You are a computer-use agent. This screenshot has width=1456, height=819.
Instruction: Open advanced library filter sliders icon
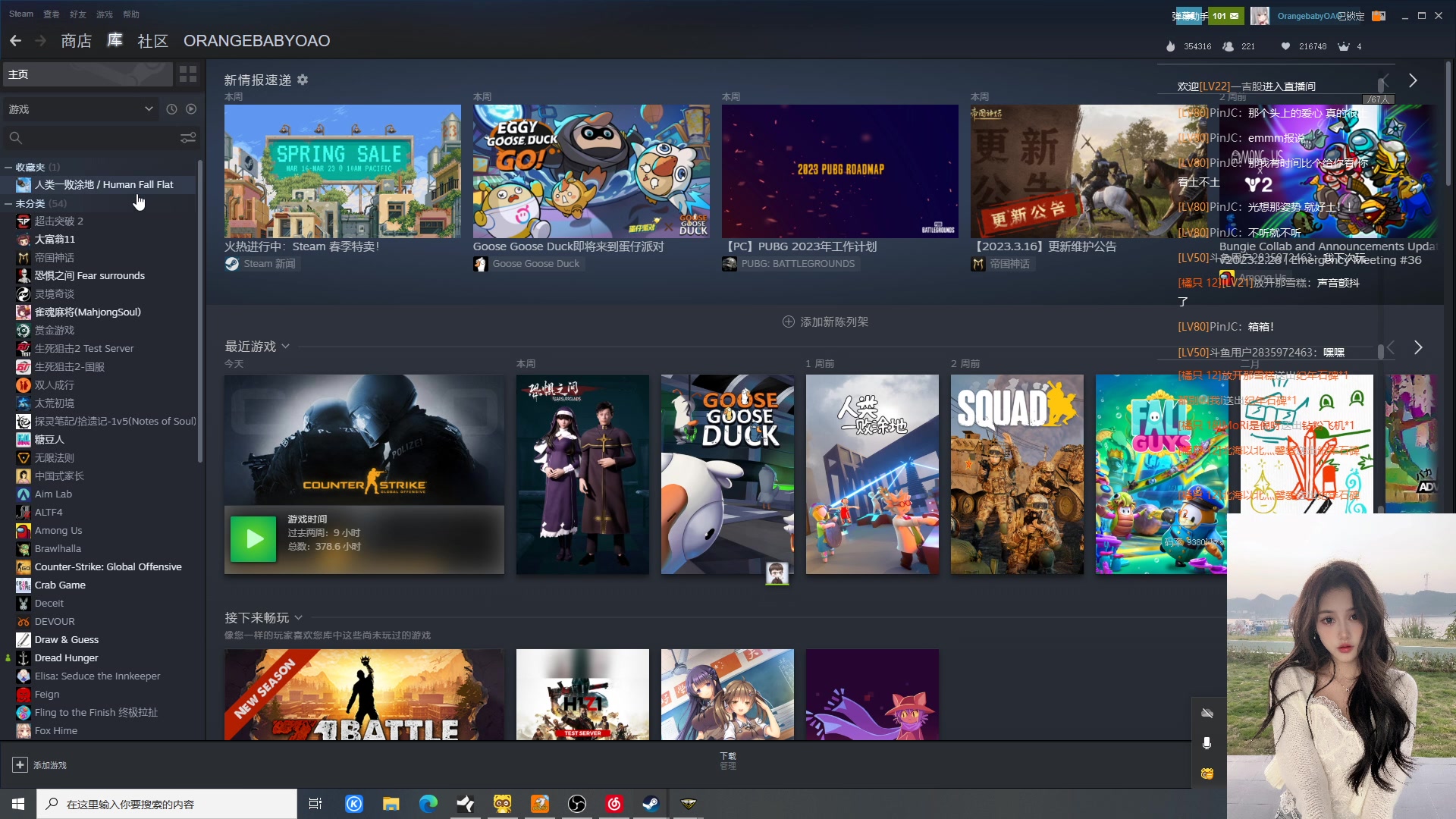187,137
